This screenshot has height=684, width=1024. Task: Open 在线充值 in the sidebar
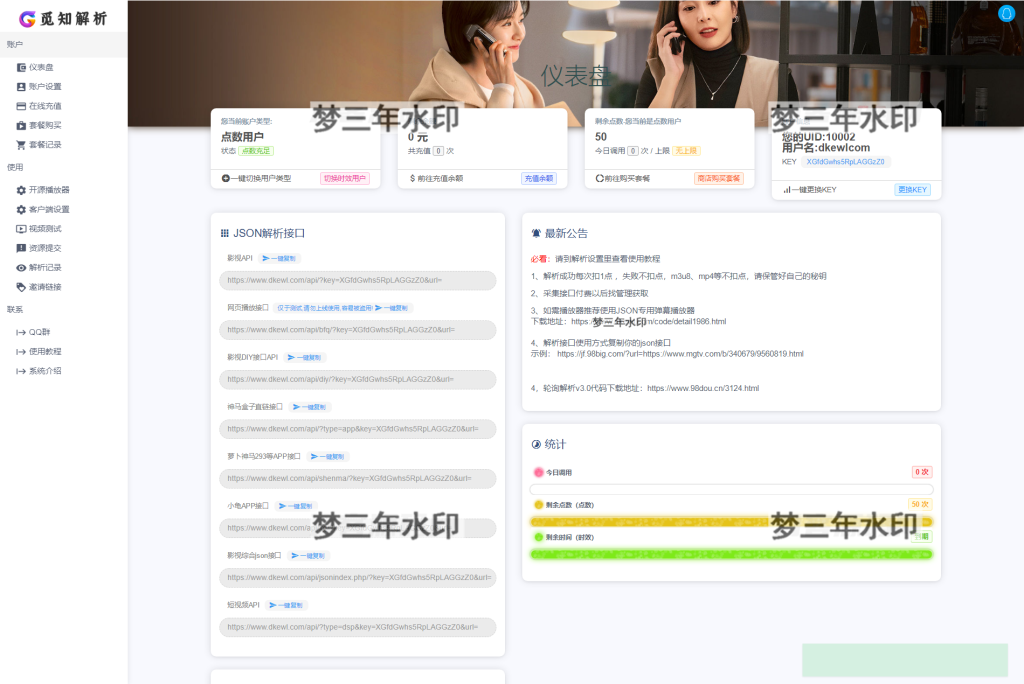click(x=45, y=106)
